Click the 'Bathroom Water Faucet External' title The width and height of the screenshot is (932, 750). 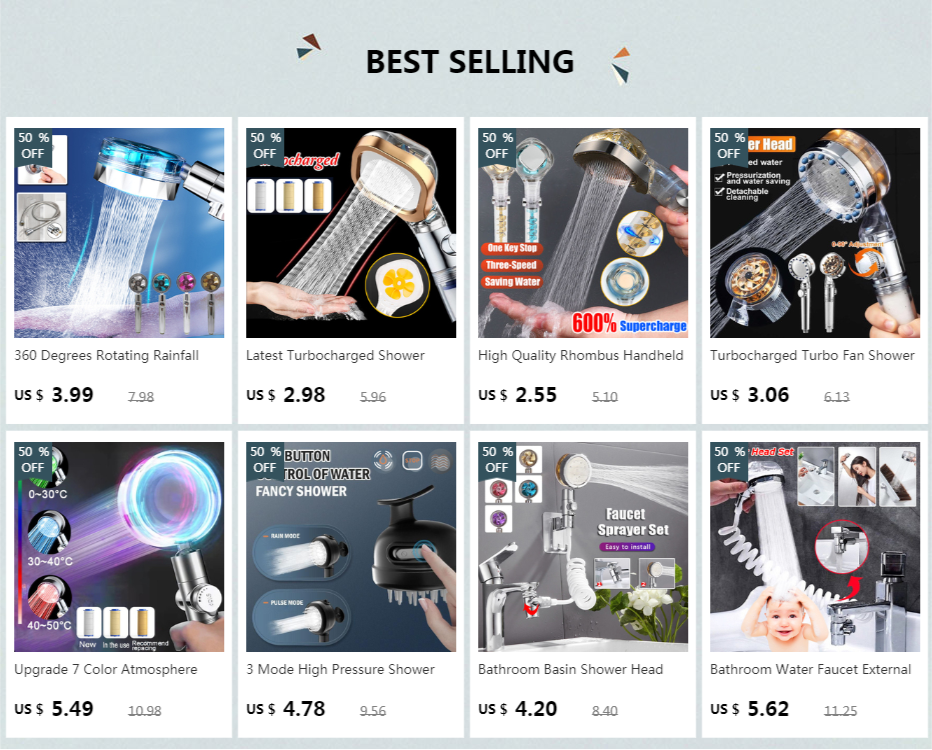click(810, 669)
